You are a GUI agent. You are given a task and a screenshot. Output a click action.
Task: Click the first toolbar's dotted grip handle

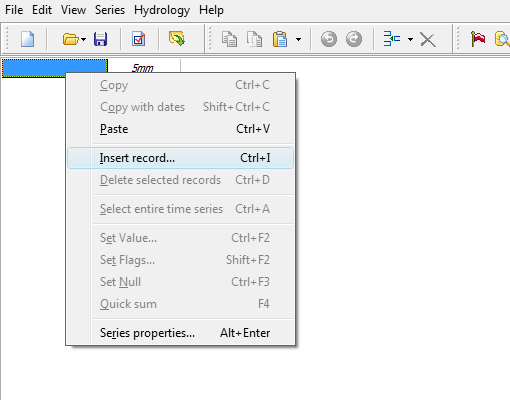tap(7, 39)
